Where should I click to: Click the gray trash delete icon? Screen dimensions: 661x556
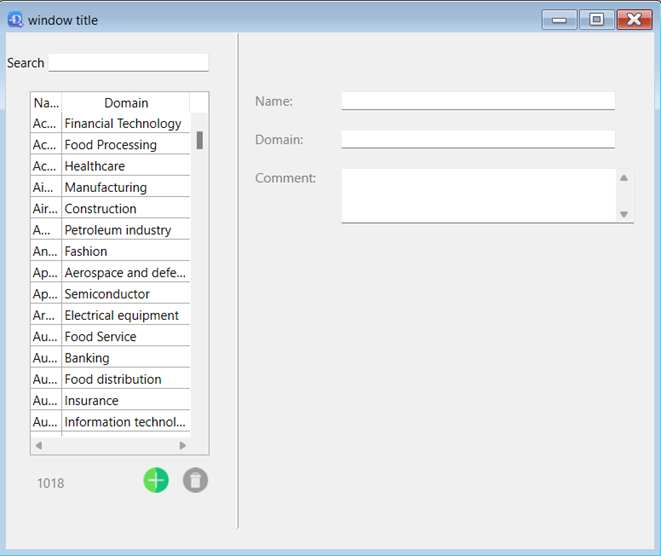click(x=196, y=480)
